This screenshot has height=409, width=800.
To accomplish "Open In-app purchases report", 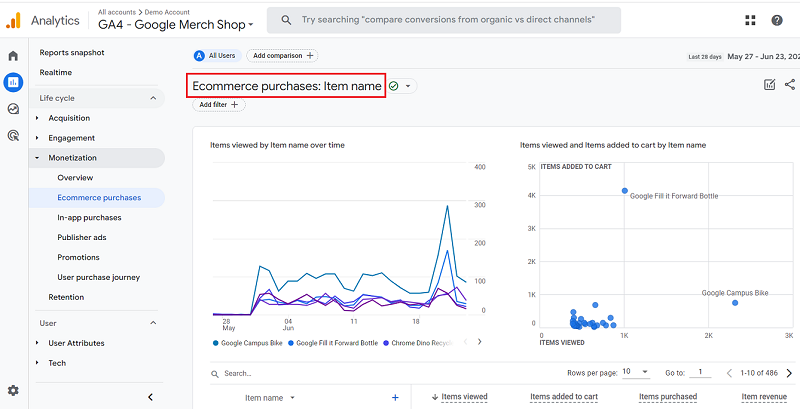I will point(89,217).
